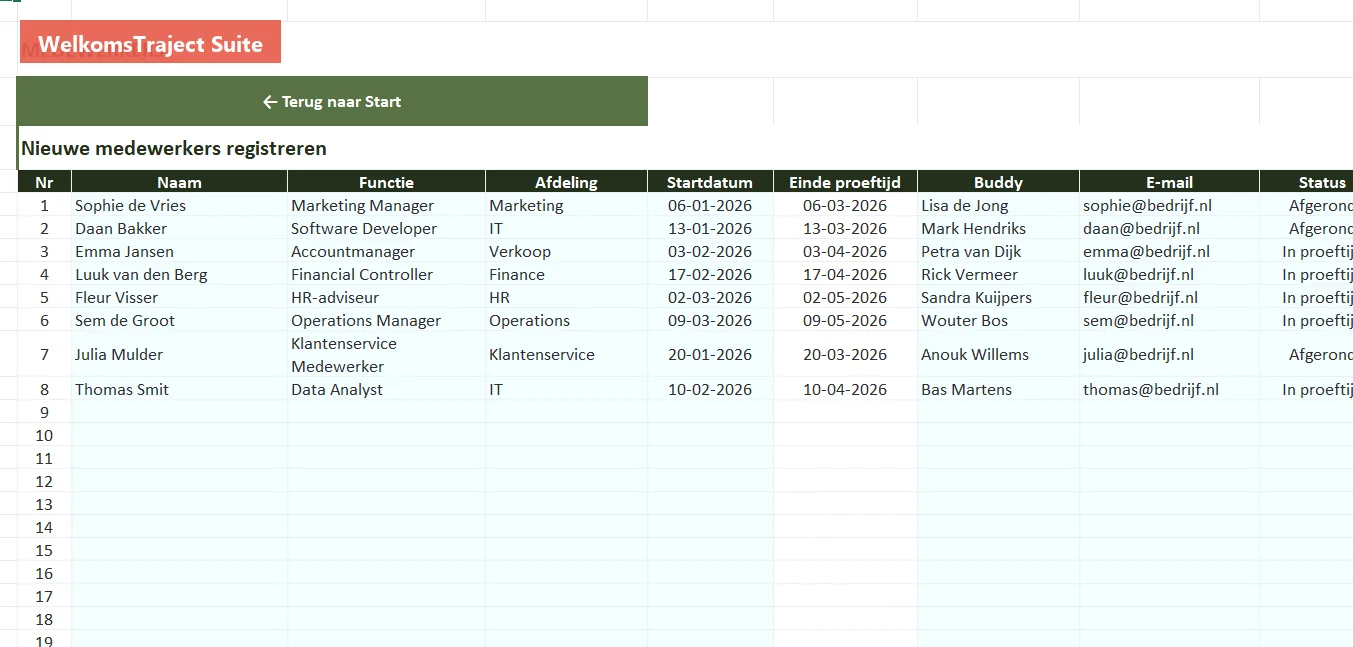This screenshot has width=1353, height=647.
Task: Click the name cell Julia Mulder
Action: pyautogui.click(x=180, y=354)
